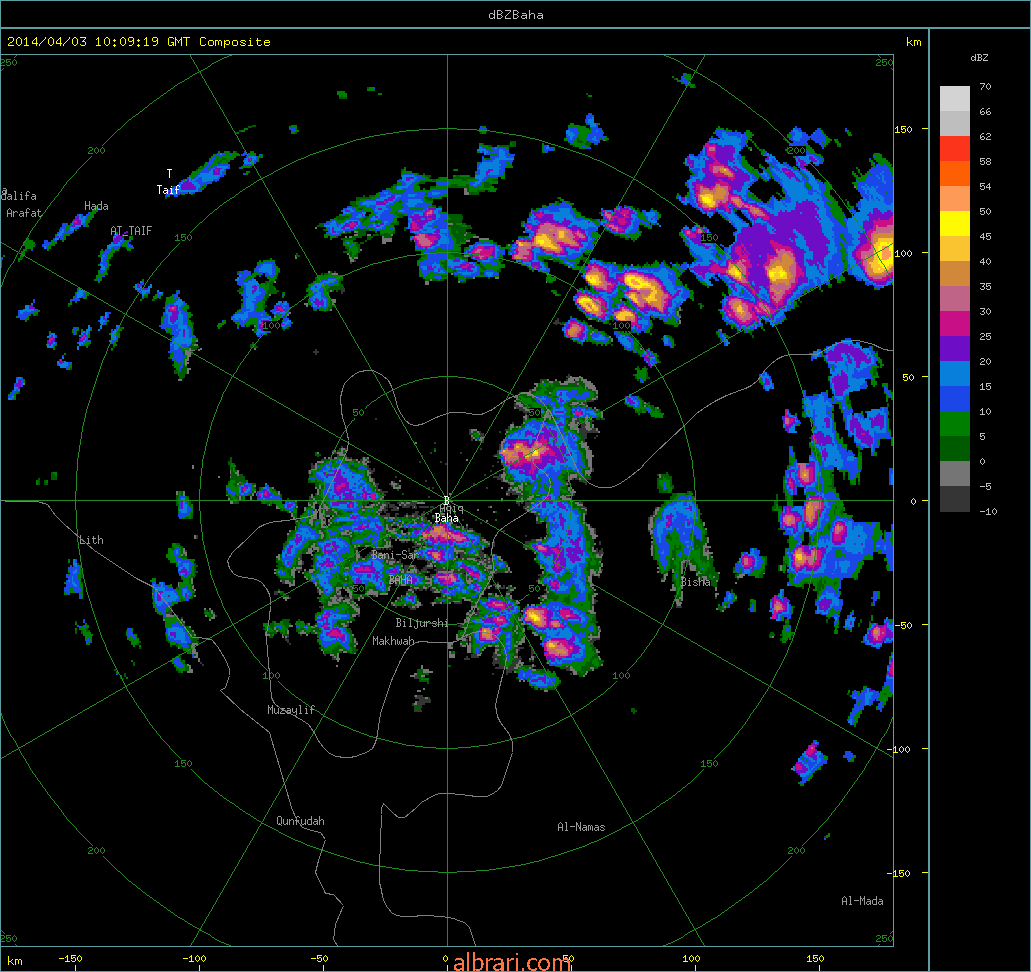Click the legend value -5
Screen dimensions: 1031x972
click(985, 486)
